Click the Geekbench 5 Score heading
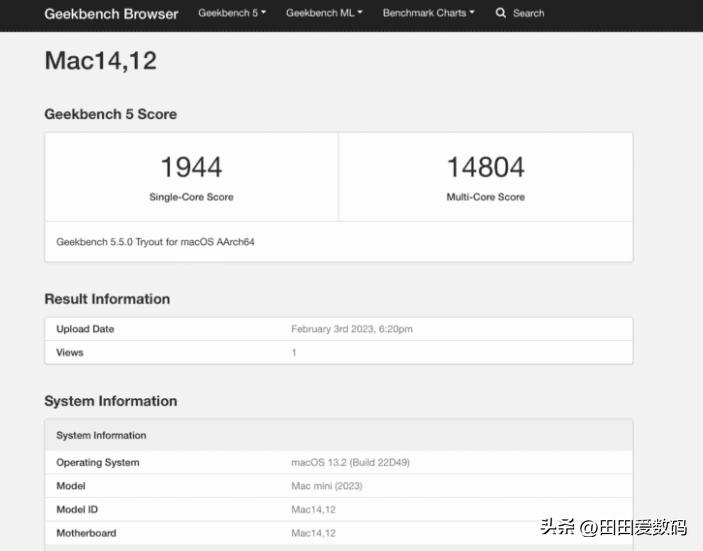The width and height of the screenshot is (703, 551). [x=110, y=114]
